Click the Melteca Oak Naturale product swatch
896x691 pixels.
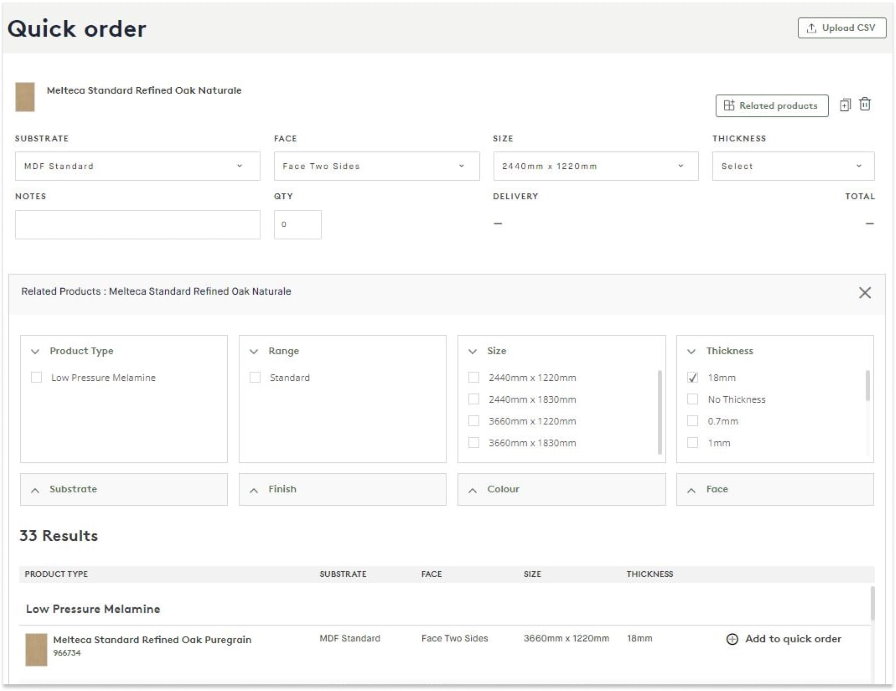pos(25,97)
